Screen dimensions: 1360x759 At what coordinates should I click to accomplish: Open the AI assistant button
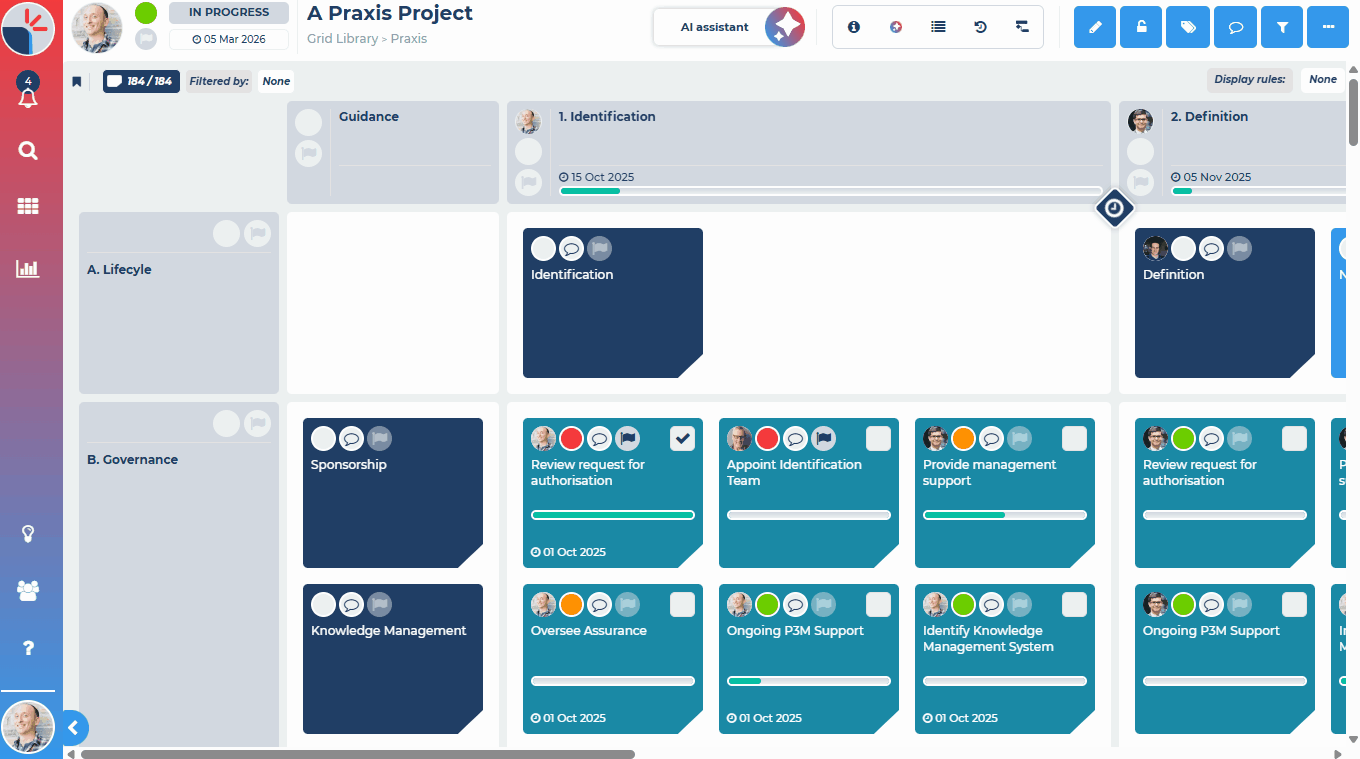click(x=729, y=27)
